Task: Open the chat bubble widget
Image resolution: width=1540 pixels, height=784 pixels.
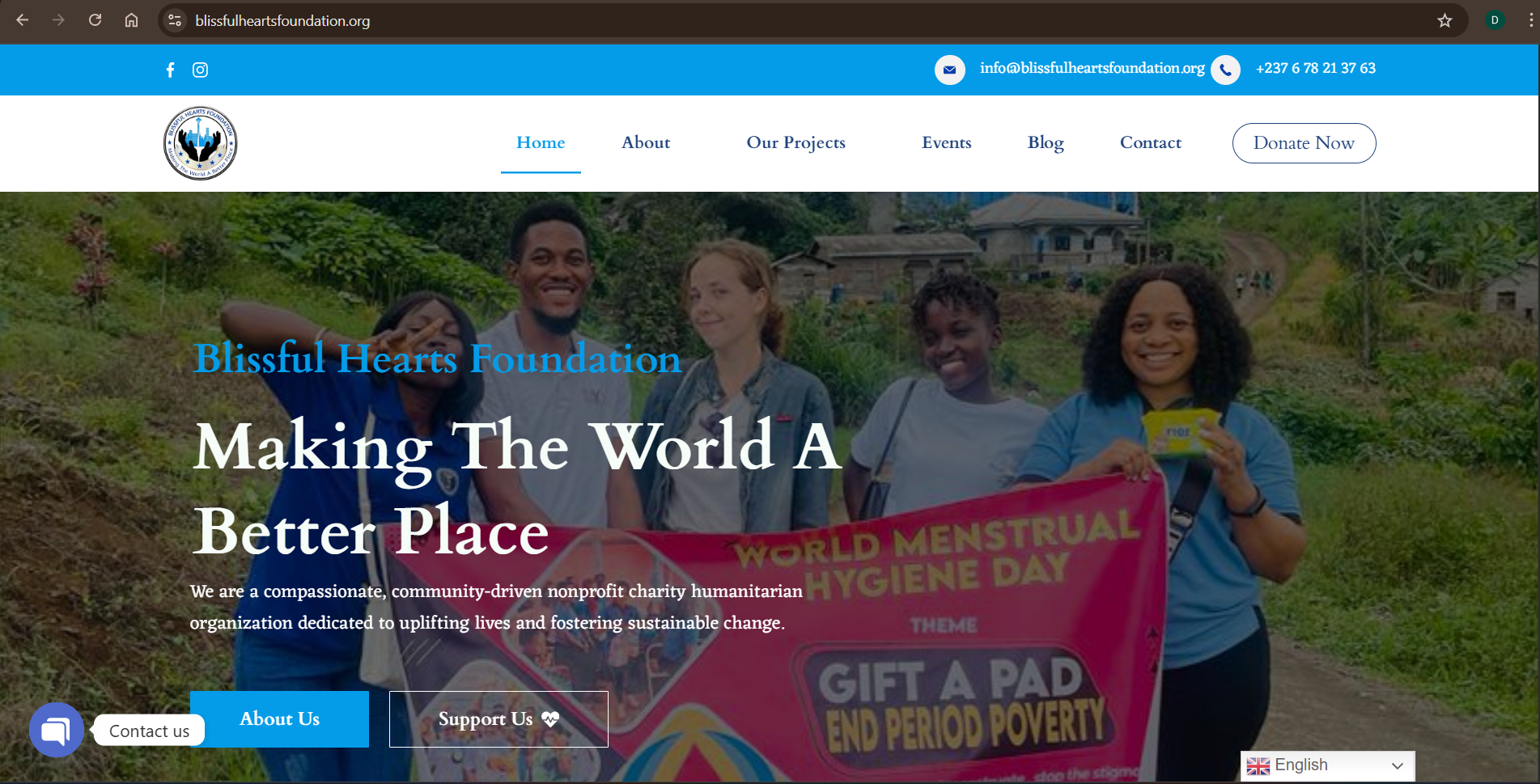Action: (x=57, y=730)
